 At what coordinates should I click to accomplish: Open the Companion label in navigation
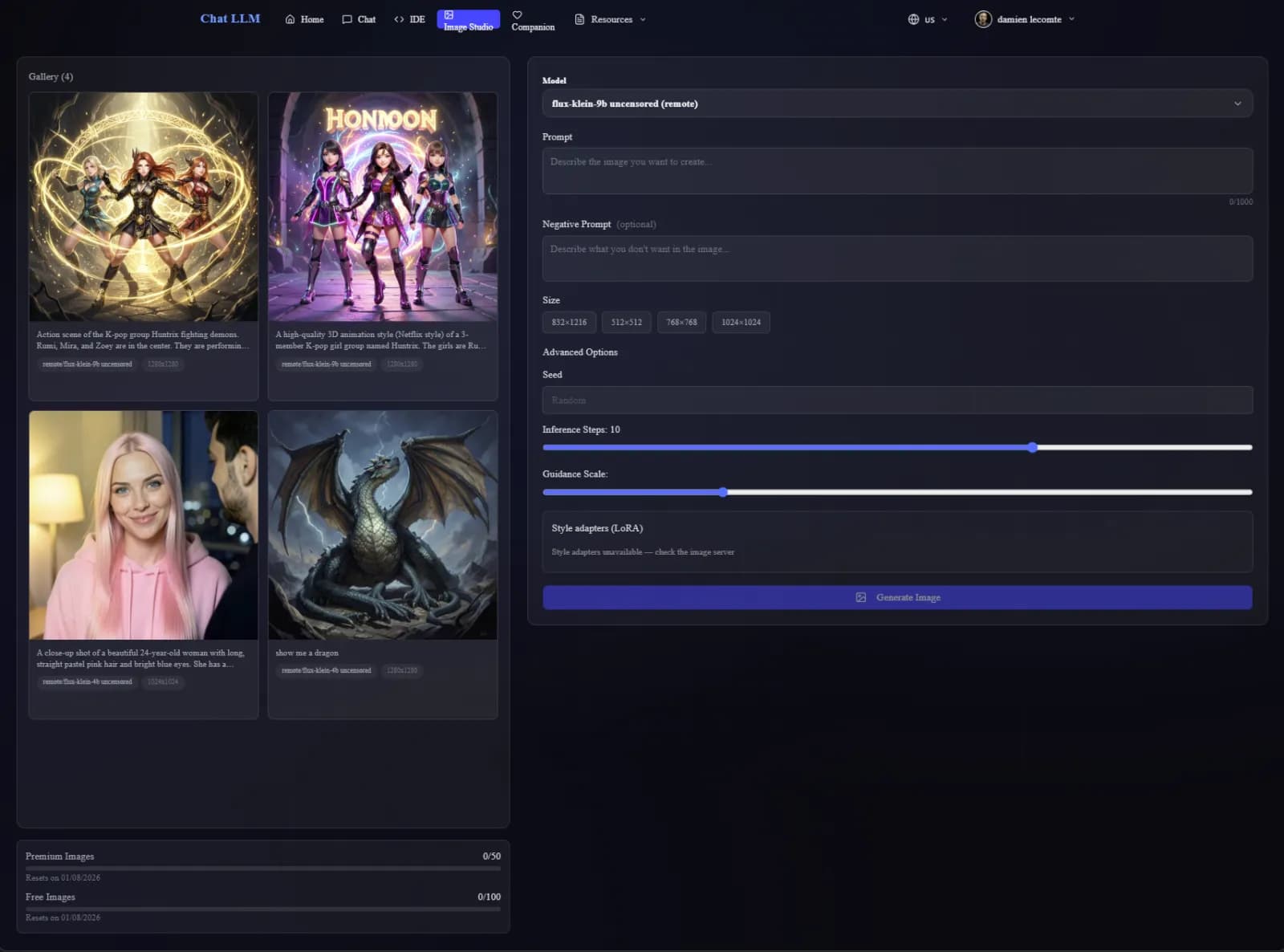533,27
